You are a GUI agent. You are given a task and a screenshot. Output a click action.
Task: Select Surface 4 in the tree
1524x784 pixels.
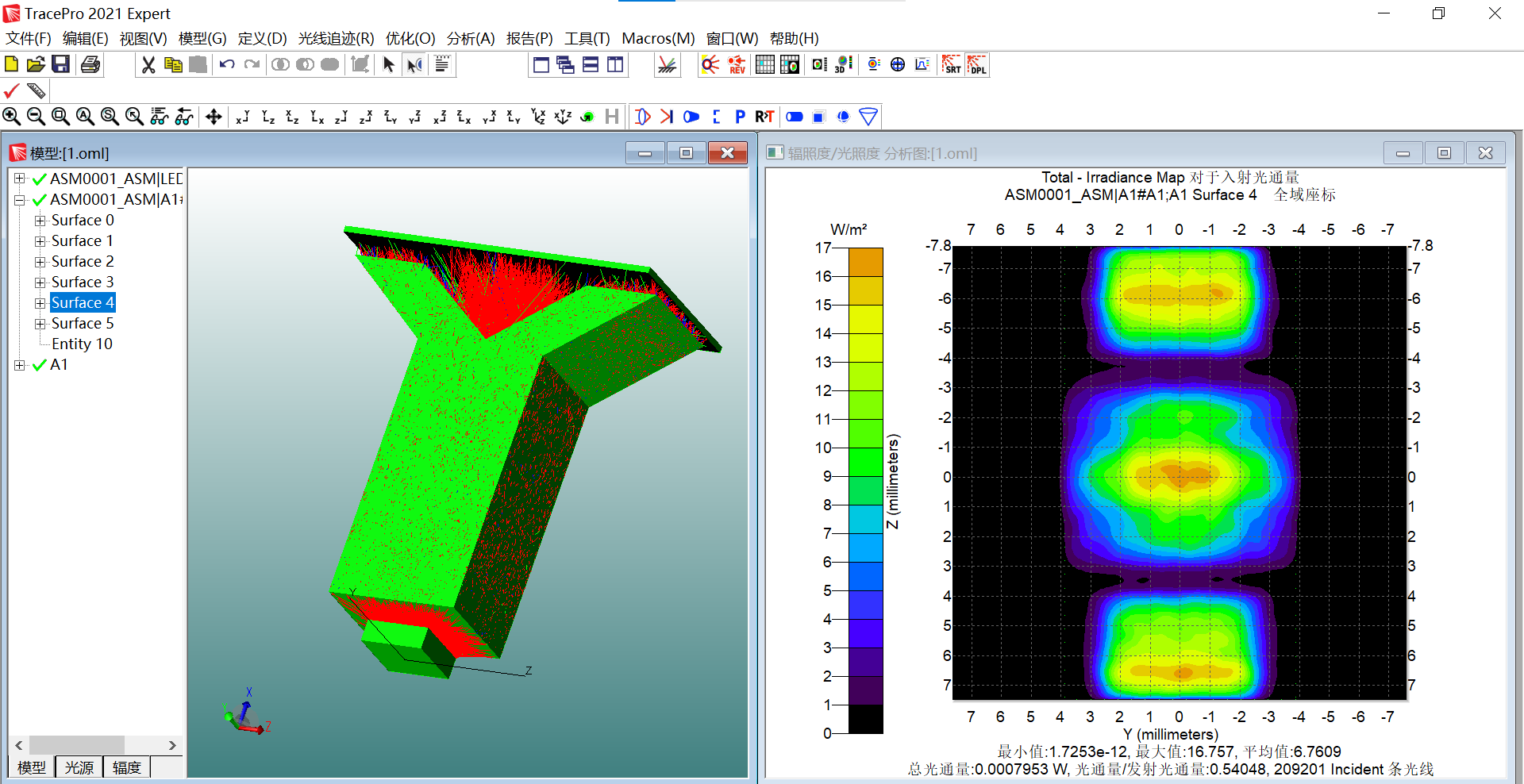pos(83,302)
